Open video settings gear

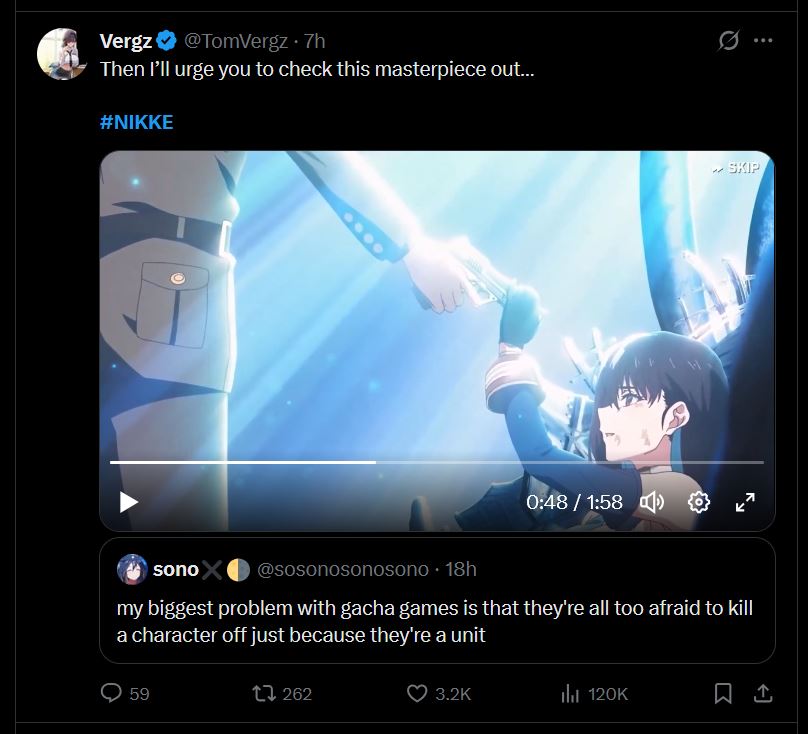click(699, 502)
